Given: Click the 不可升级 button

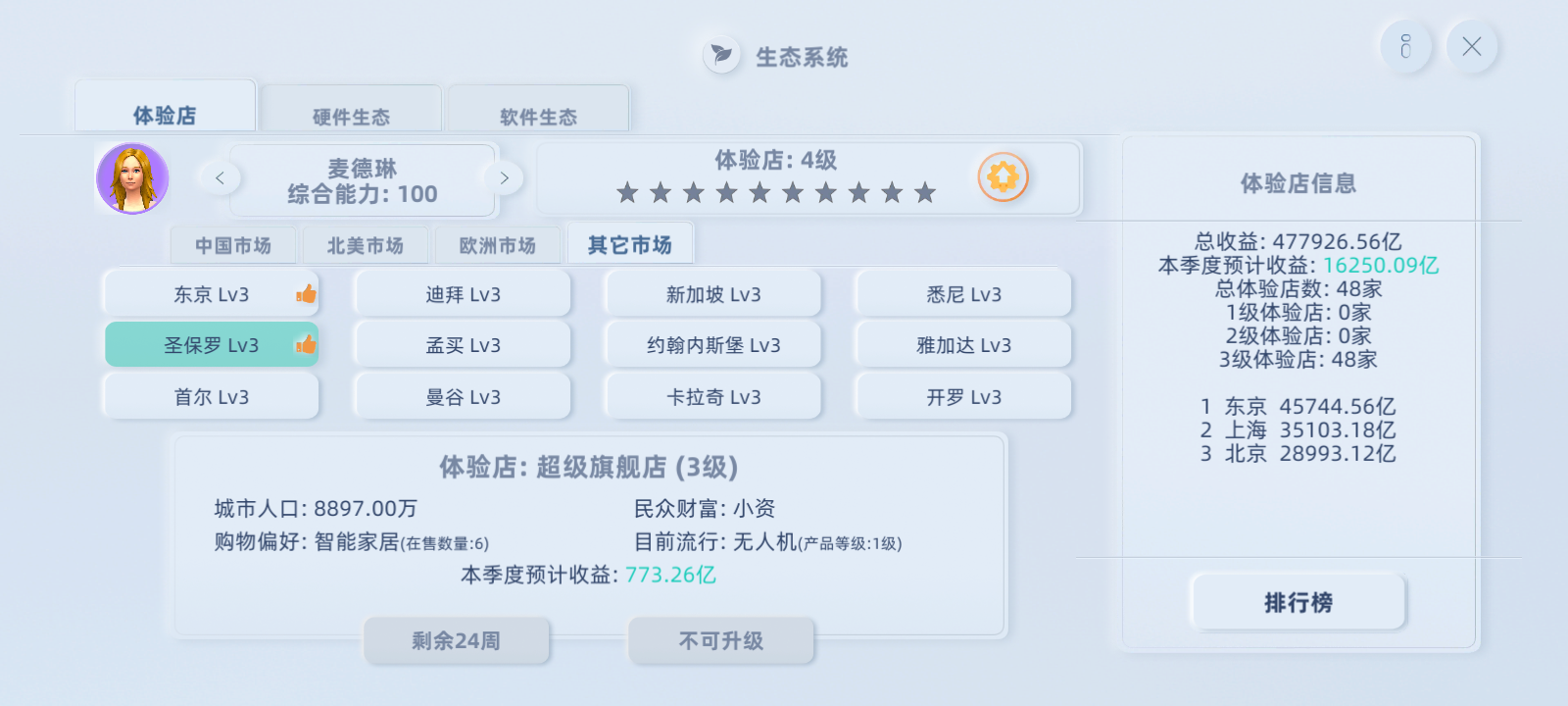Looking at the screenshot, I should [721, 640].
